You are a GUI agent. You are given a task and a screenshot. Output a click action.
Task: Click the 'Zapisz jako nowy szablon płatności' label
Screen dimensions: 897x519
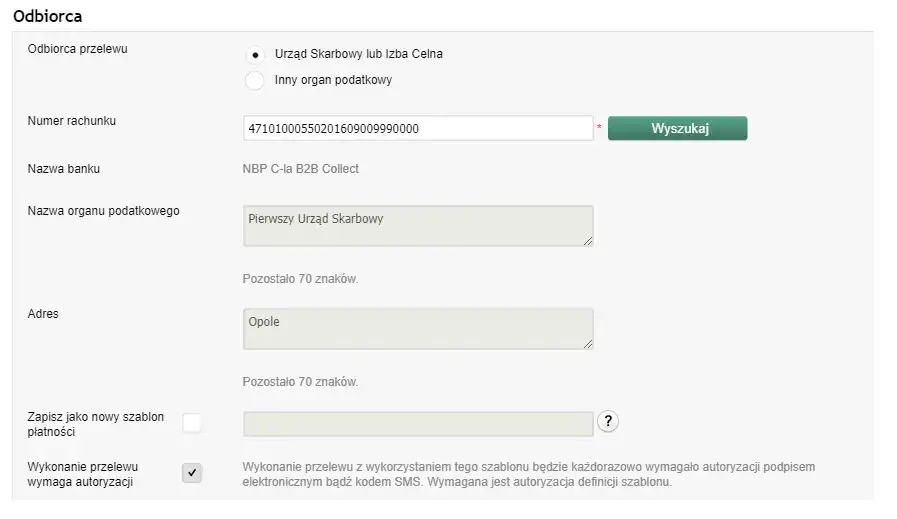(x=95, y=424)
